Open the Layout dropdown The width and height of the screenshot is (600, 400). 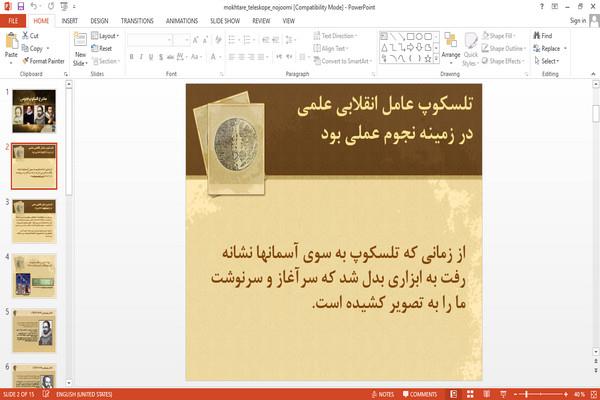coord(105,36)
